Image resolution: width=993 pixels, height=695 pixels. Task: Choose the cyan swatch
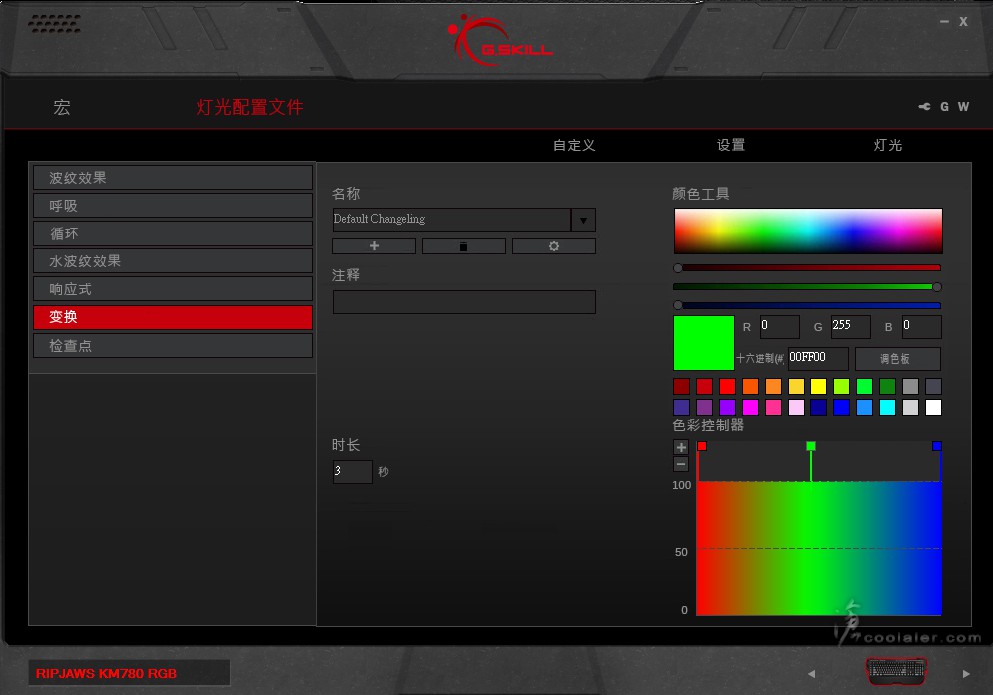[x=887, y=407]
